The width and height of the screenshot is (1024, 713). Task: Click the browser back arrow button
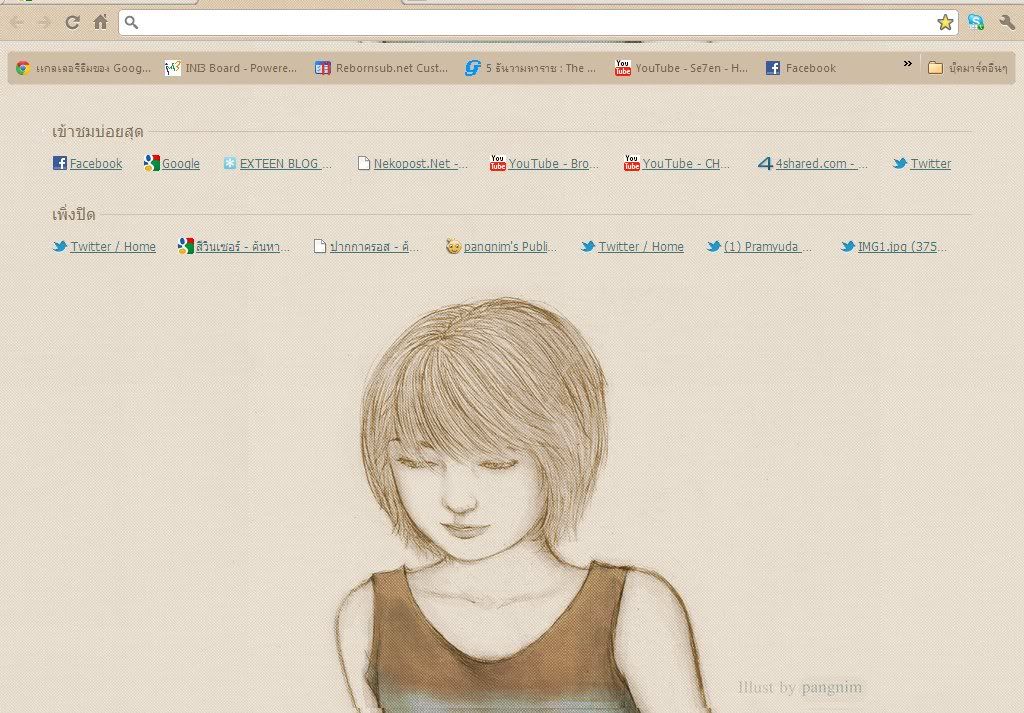(17, 22)
